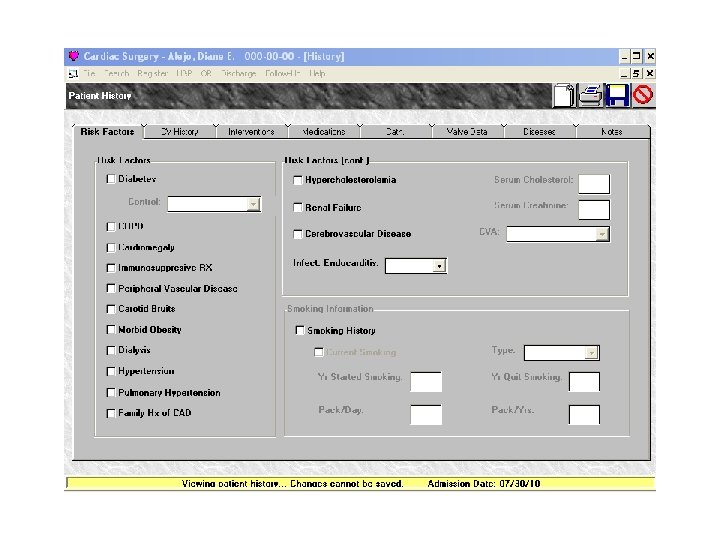Click the red cancel circle icon
The image size is (720, 540).
(x=643, y=95)
